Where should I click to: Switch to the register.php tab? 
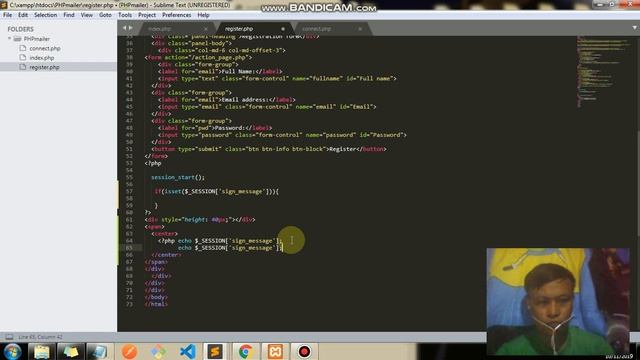[x=239, y=29]
